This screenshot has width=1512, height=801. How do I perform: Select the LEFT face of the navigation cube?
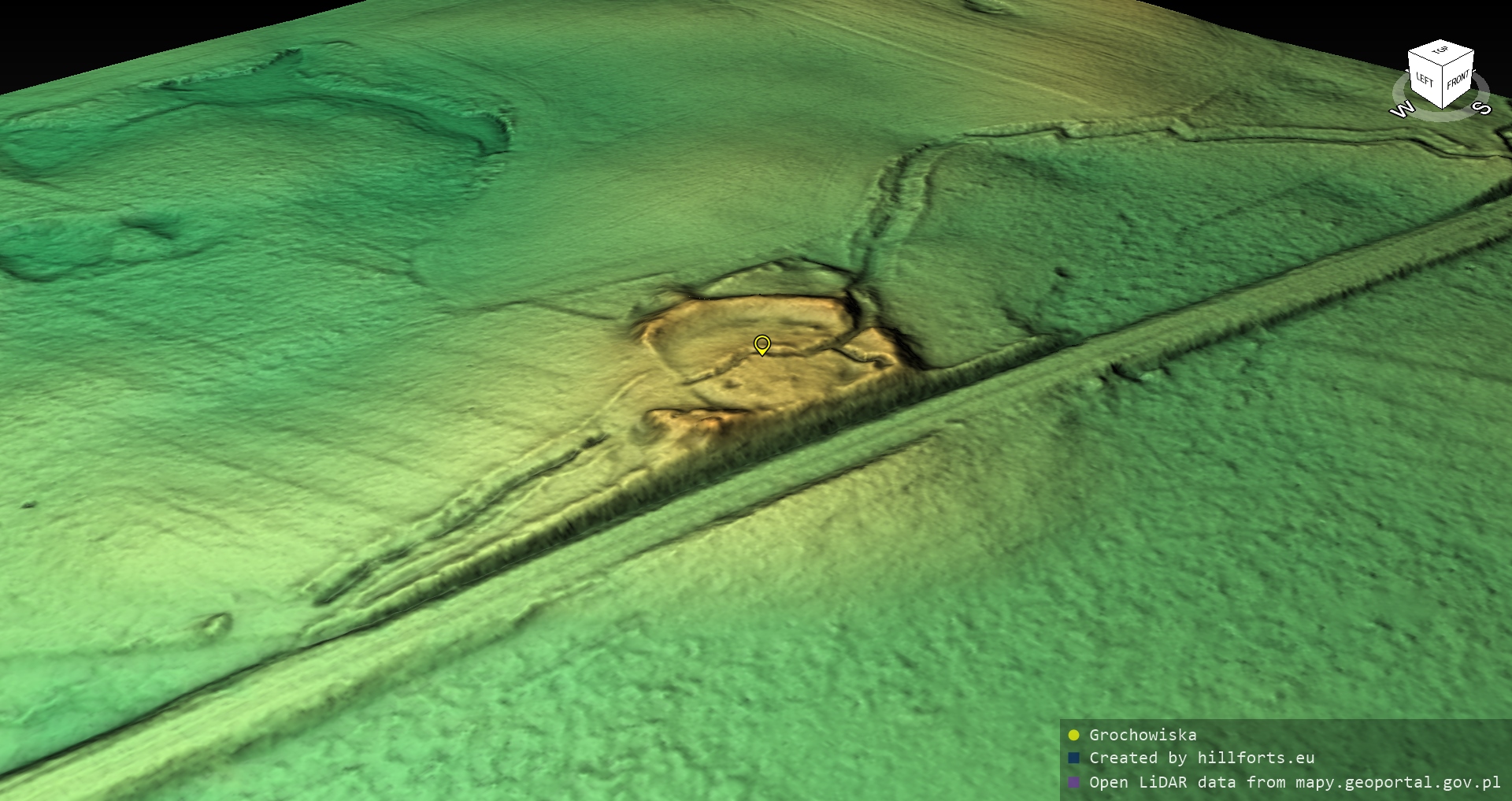[1425, 79]
